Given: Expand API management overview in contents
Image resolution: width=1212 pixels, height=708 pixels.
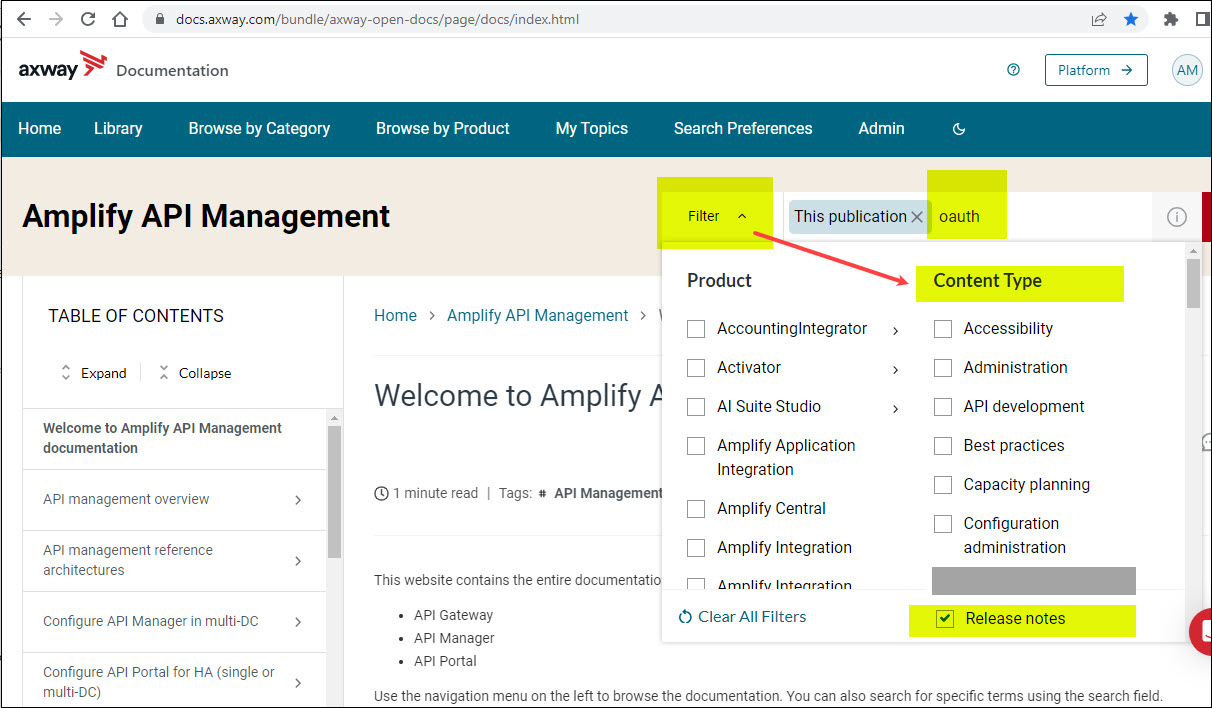Looking at the screenshot, I should (x=298, y=500).
